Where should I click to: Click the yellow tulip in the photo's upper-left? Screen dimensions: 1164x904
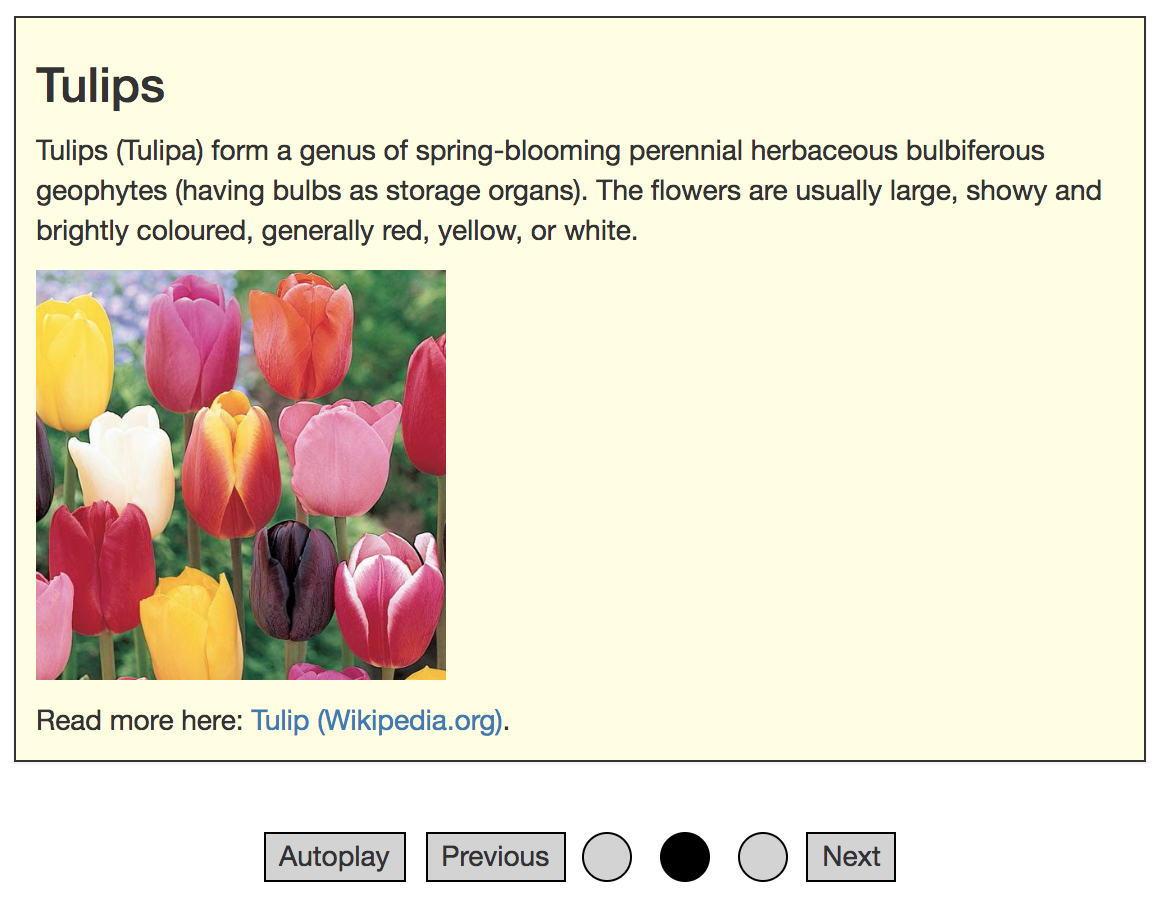(73, 362)
